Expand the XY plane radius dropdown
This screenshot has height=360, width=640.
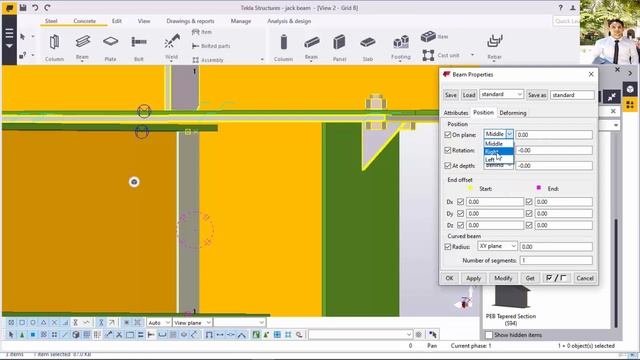point(498,246)
